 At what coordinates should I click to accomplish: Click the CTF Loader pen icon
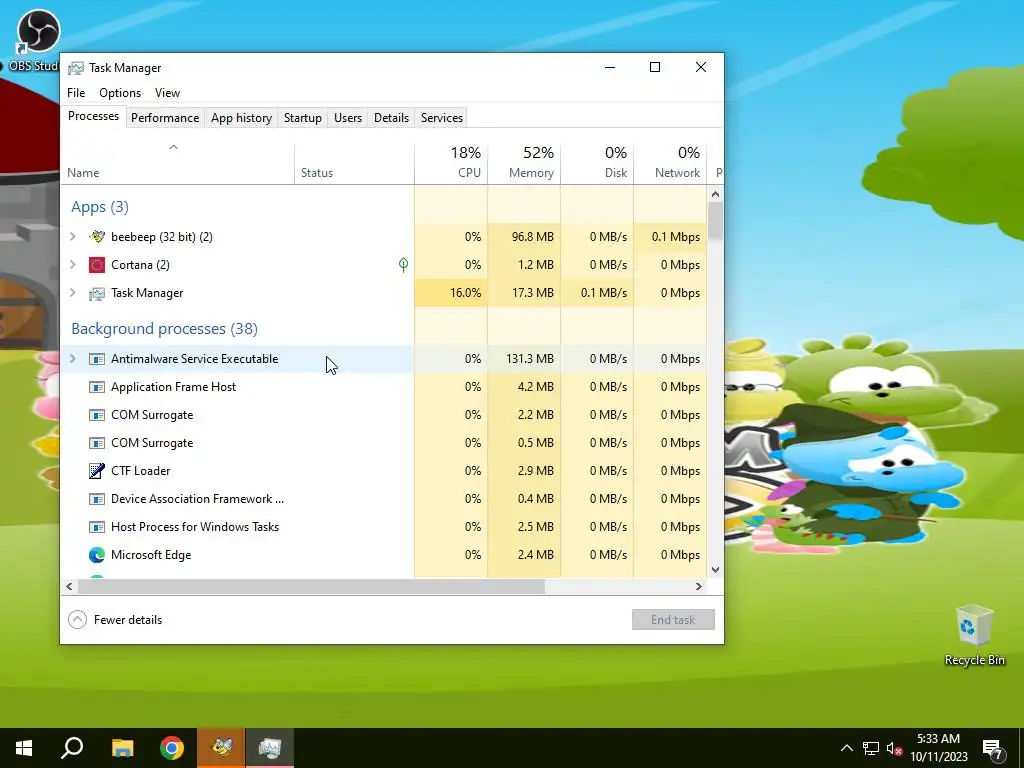(x=97, y=471)
